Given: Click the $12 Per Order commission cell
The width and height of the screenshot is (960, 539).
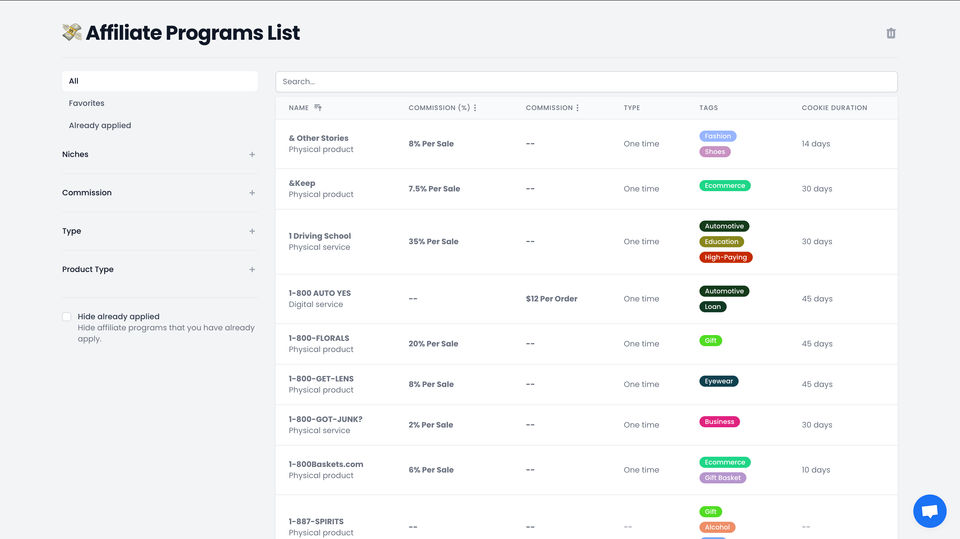Looking at the screenshot, I should point(552,299).
